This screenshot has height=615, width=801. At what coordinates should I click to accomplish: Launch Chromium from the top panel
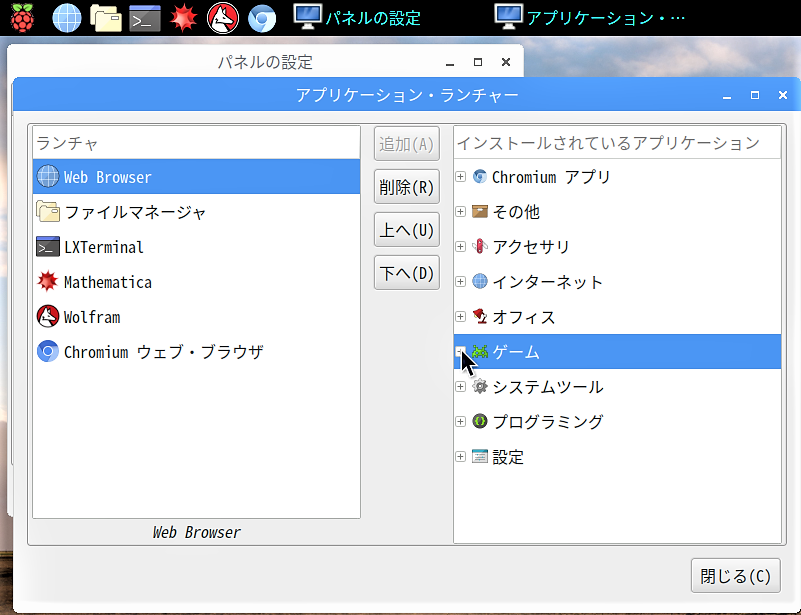pos(262,18)
